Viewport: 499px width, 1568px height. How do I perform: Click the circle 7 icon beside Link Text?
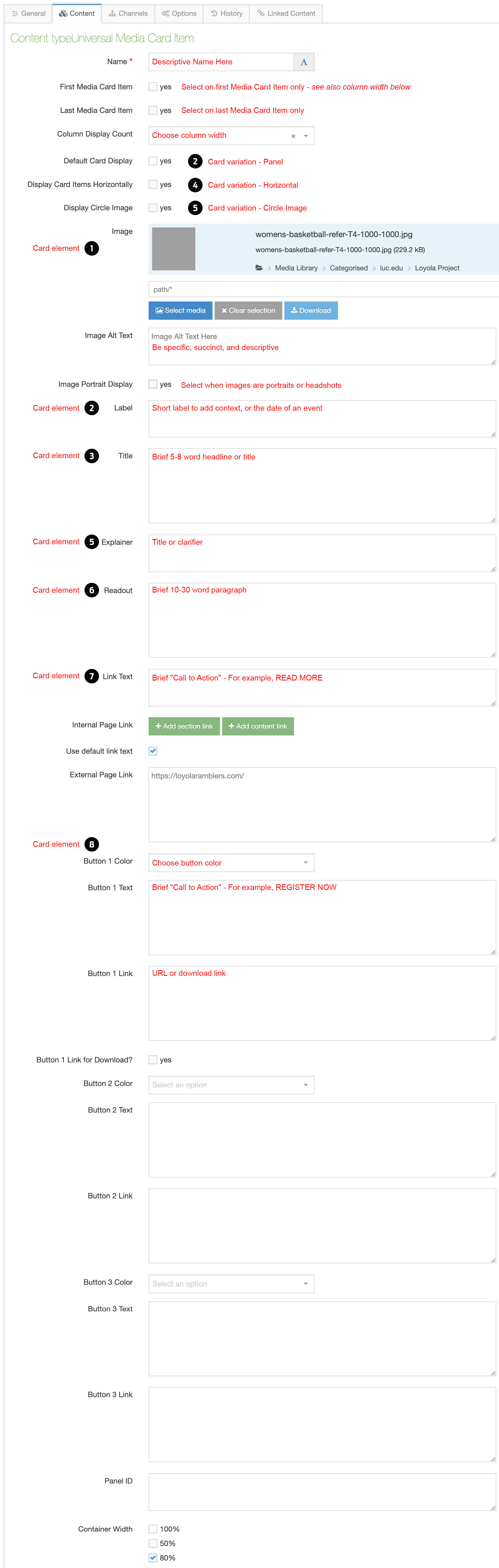pyautogui.click(x=92, y=676)
